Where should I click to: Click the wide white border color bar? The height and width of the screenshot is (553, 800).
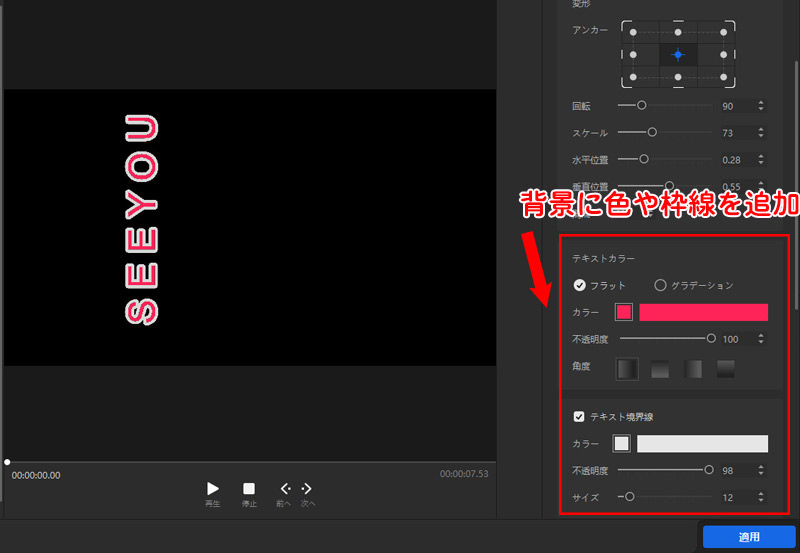point(703,444)
